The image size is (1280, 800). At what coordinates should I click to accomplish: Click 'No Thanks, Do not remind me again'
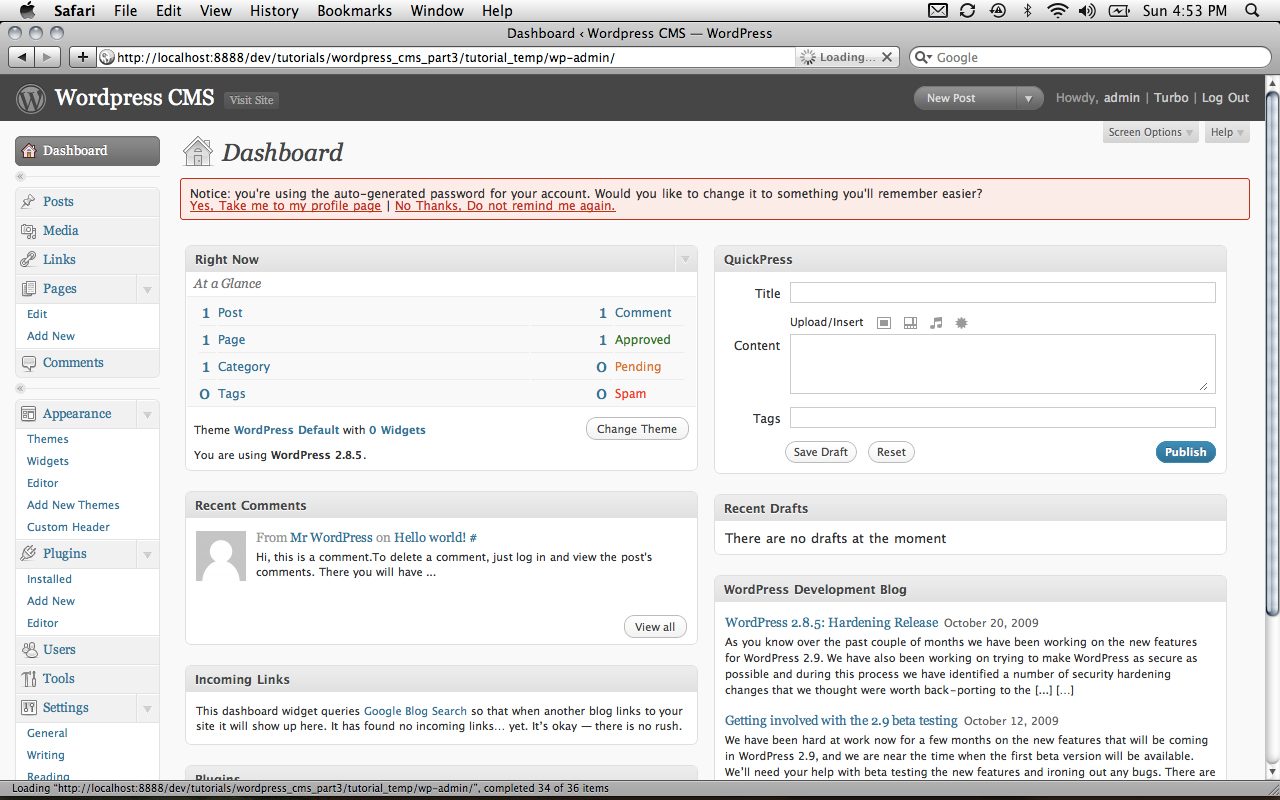click(505, 206)
